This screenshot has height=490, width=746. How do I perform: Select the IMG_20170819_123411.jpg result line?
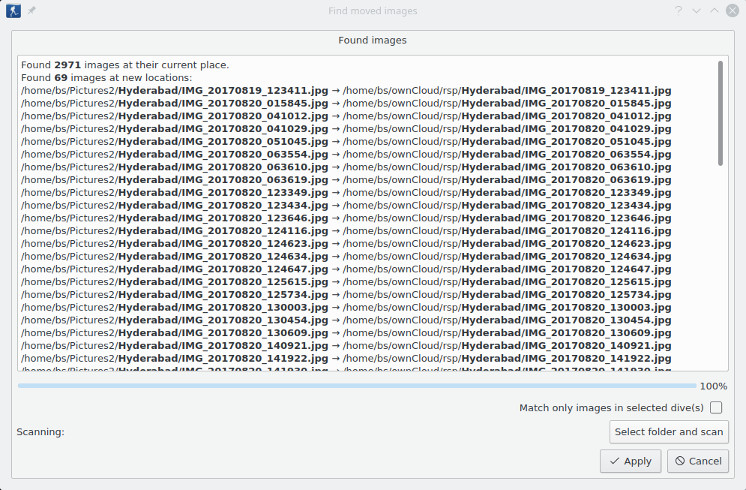(345, 90)
